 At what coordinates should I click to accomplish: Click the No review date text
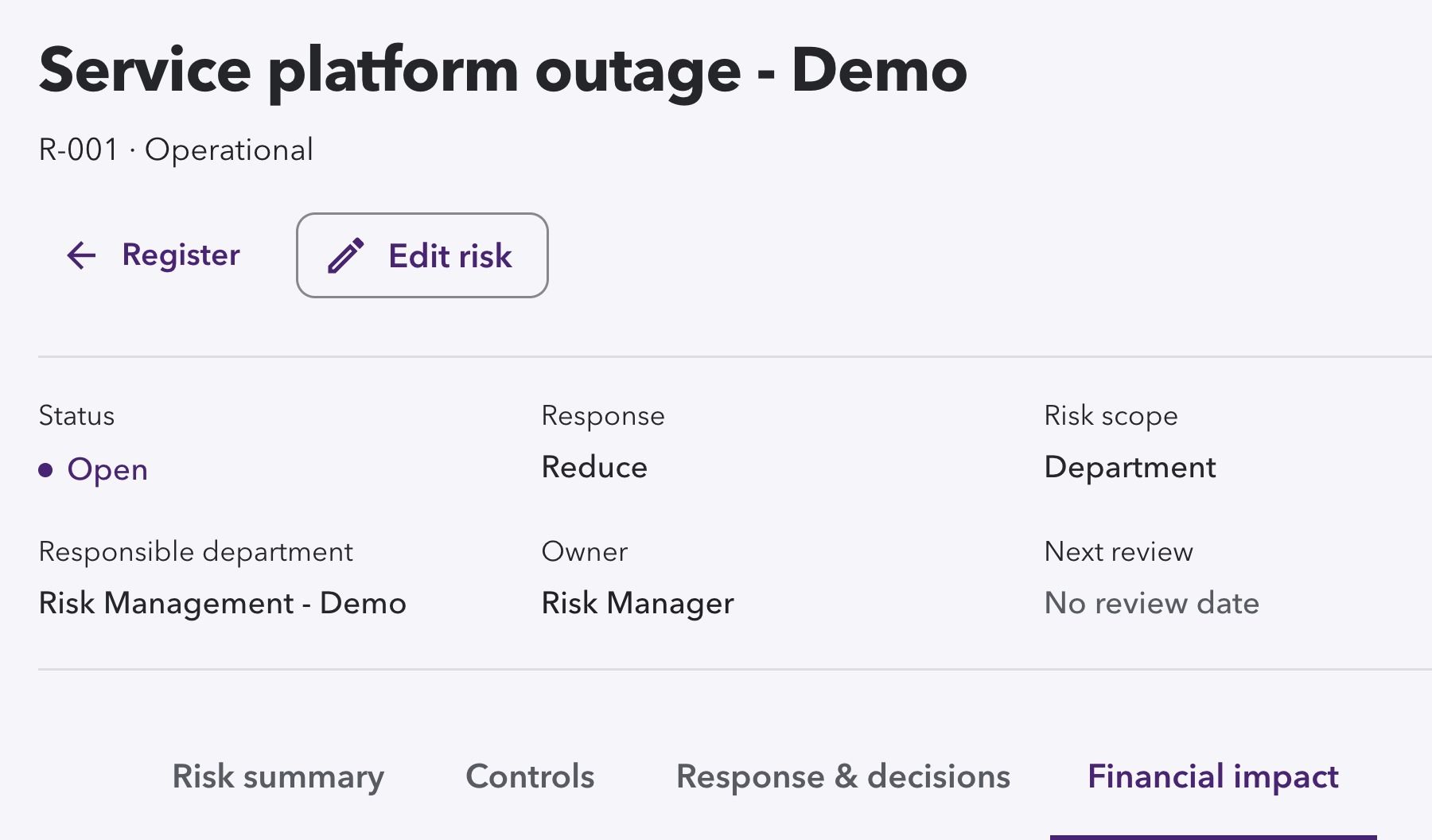point(1151,603)
